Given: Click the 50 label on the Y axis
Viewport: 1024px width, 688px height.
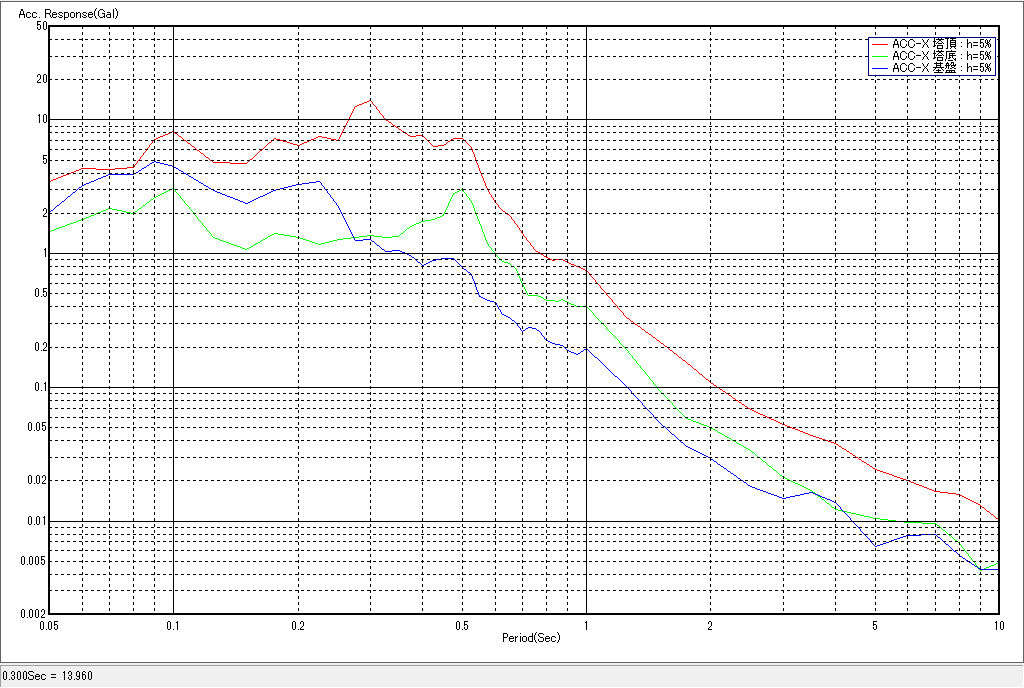Looking at the screenshot, I should tap(41, 26).
